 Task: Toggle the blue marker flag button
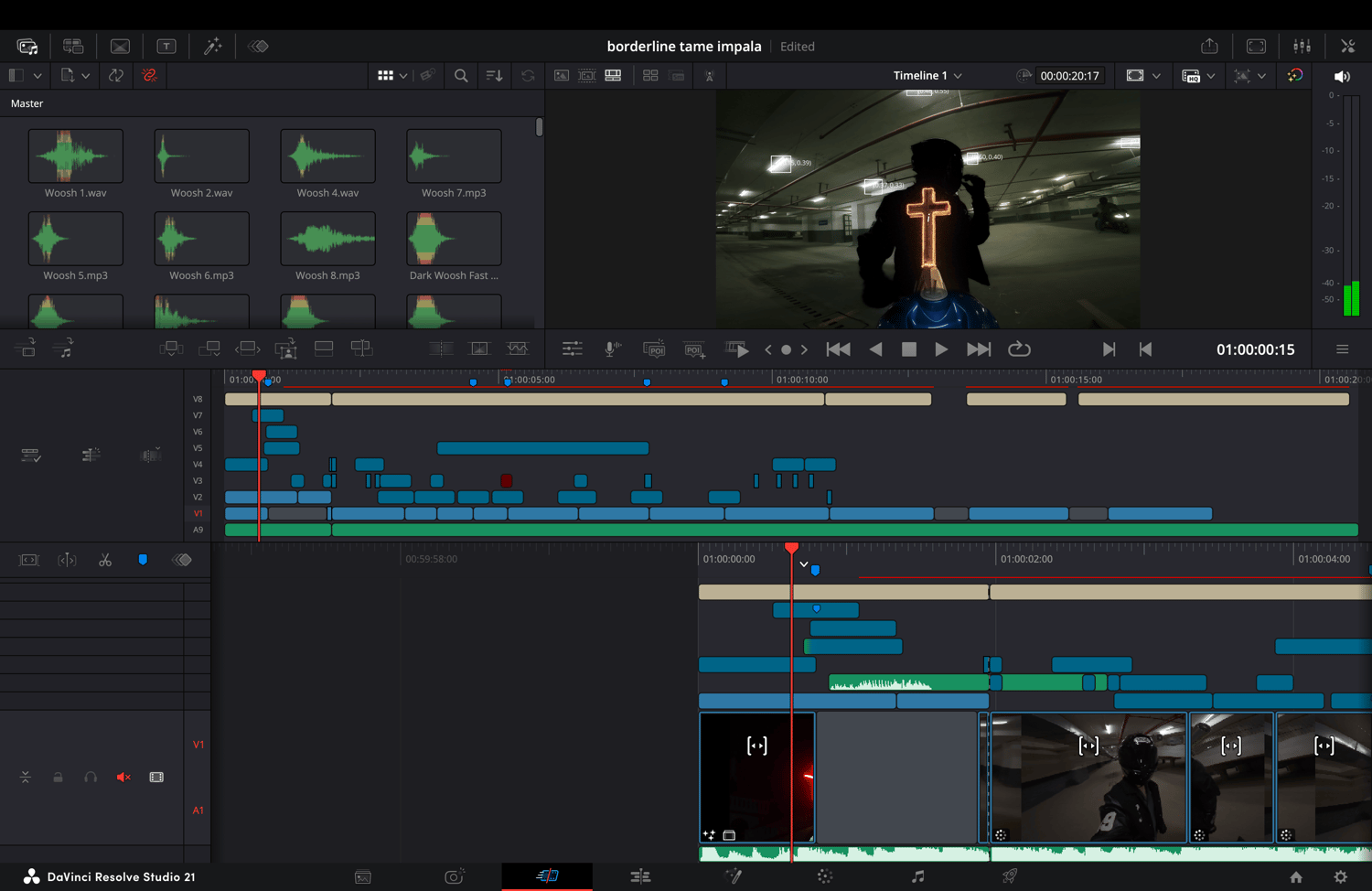[143, 560]
